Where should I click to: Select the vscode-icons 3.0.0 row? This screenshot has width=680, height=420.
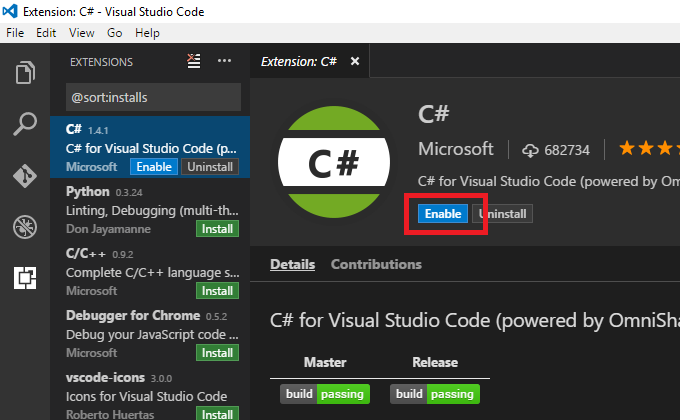coord(150,393)
